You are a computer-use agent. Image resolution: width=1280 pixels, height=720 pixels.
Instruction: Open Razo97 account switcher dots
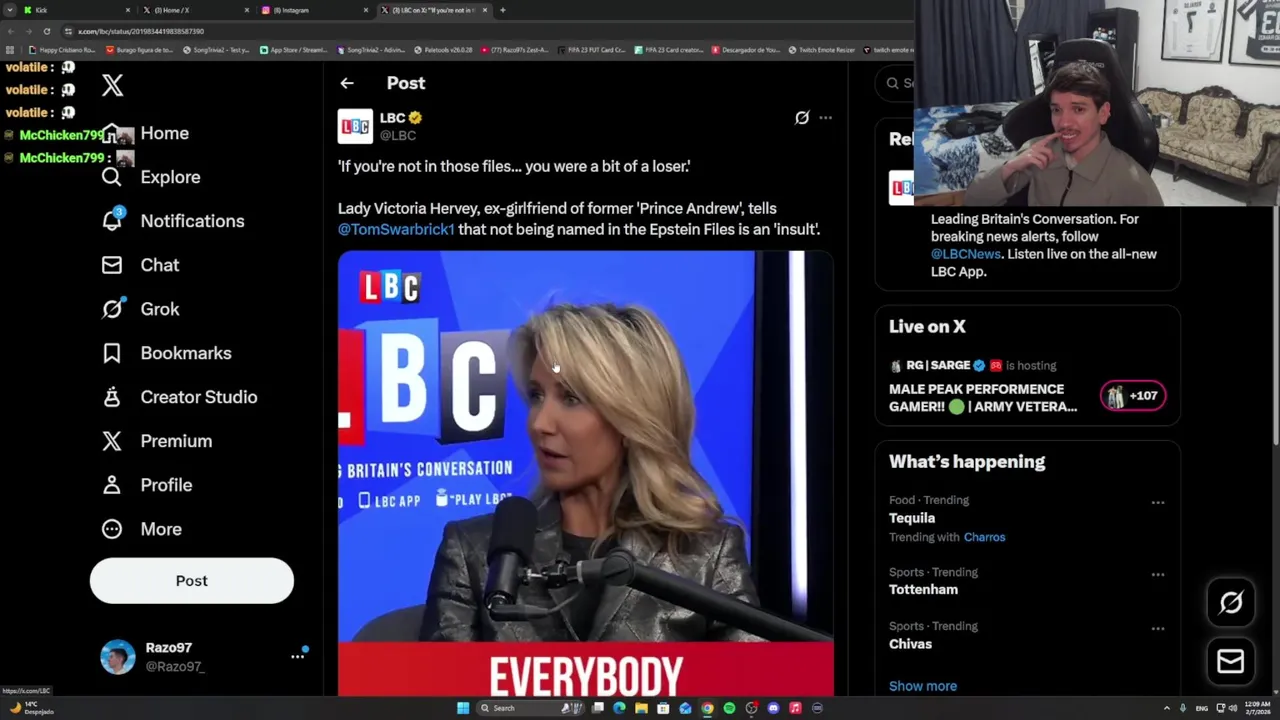click(297, 656)
